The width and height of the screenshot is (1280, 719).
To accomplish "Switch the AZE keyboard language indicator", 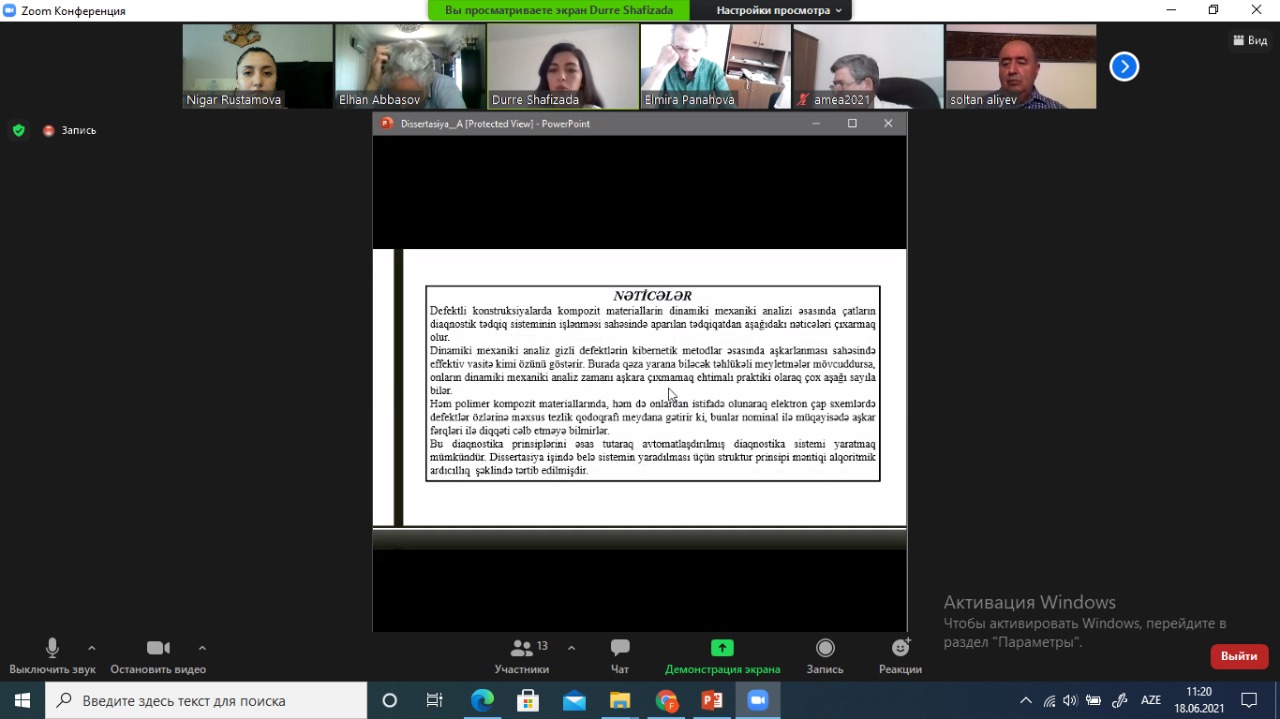I will 1151,700.
